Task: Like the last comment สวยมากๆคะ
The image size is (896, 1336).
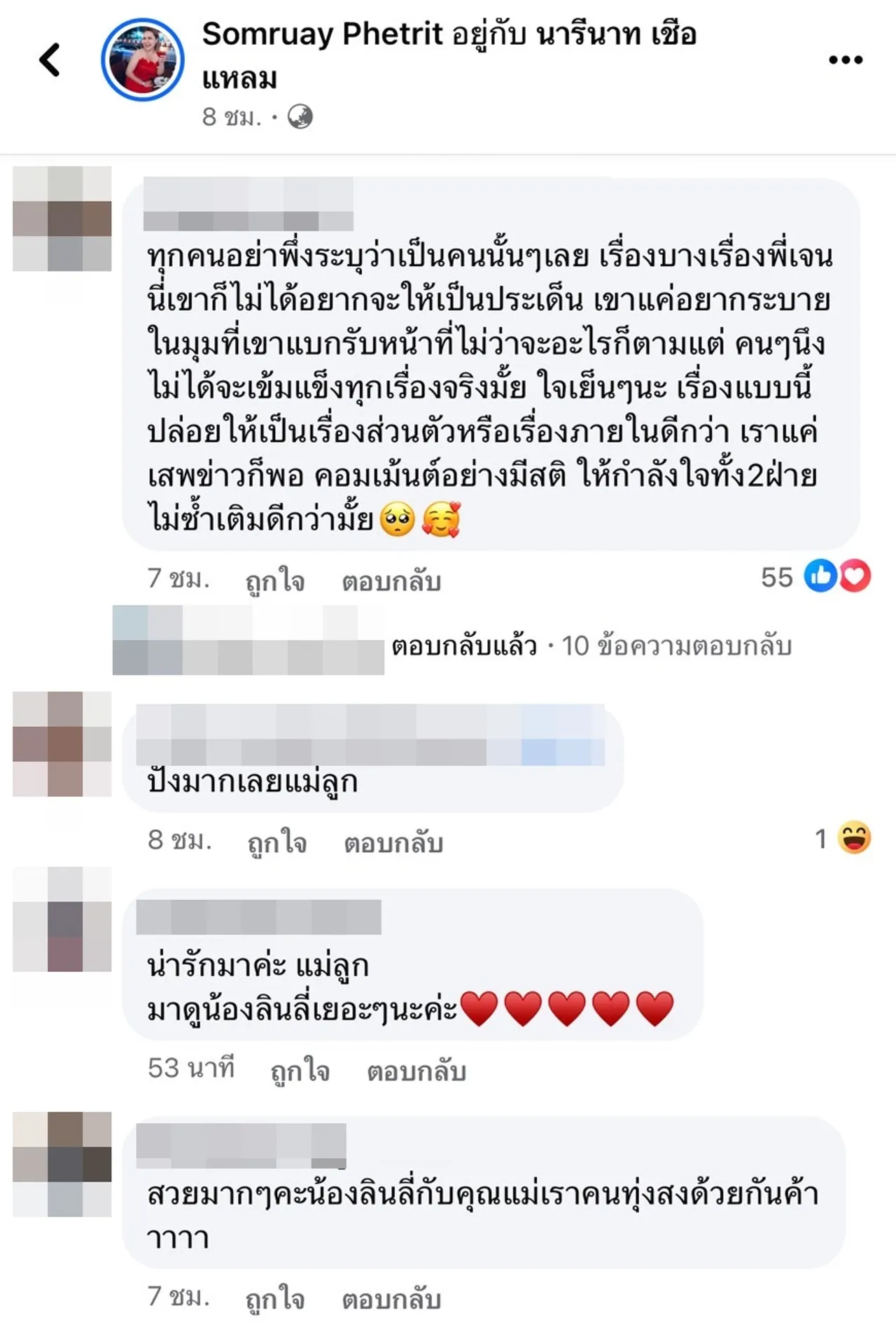Action: point(275,1298)
